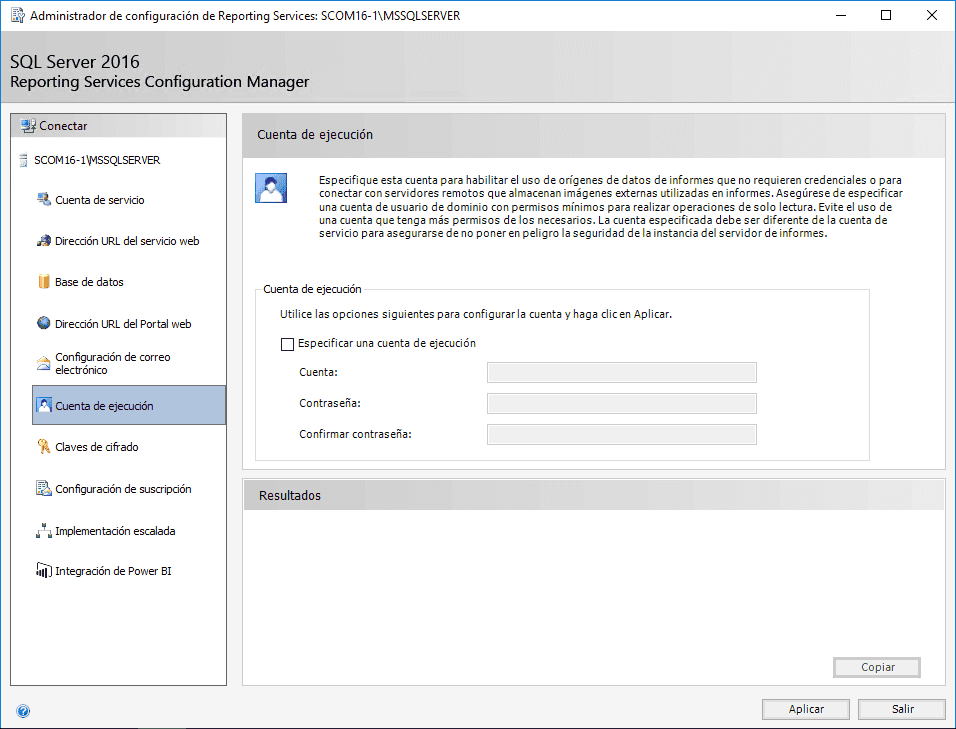Click the Confirmar contraseña field
Viewport: 956px width, 729px height.
(621, 435)
